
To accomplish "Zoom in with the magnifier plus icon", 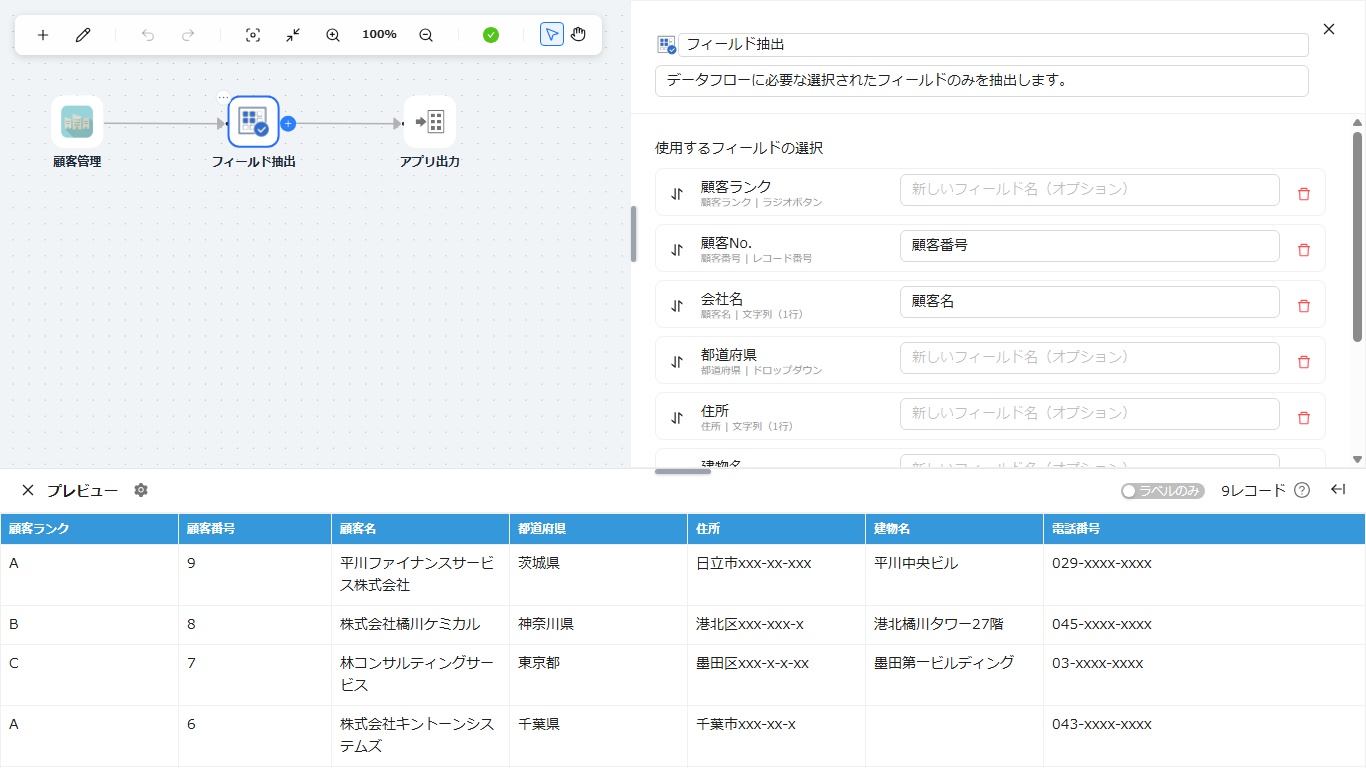I will click(x=333, y=35).
